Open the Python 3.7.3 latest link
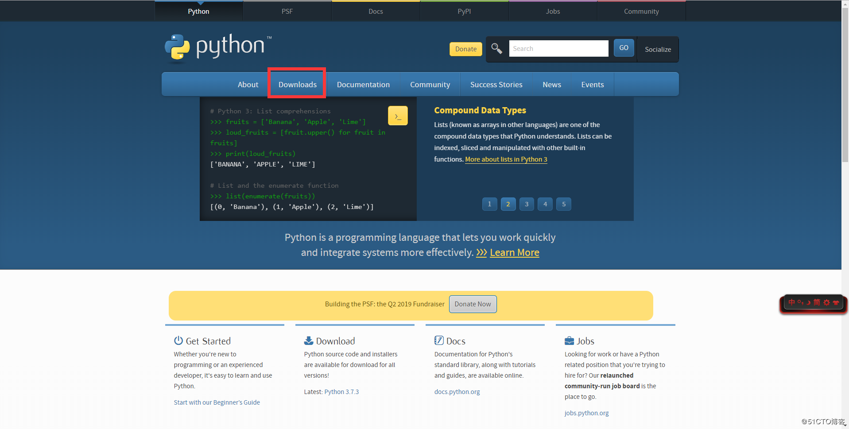 point(341,392)
